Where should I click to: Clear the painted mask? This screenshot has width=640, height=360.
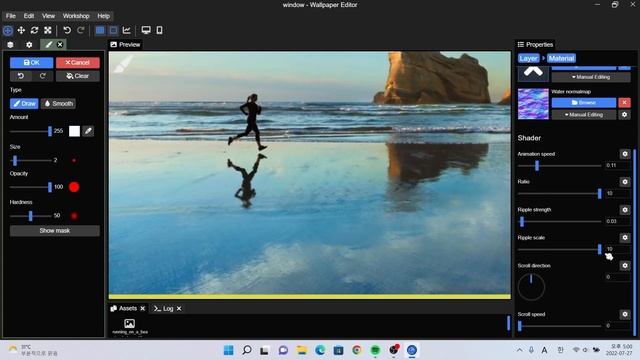tap(78, 76)
